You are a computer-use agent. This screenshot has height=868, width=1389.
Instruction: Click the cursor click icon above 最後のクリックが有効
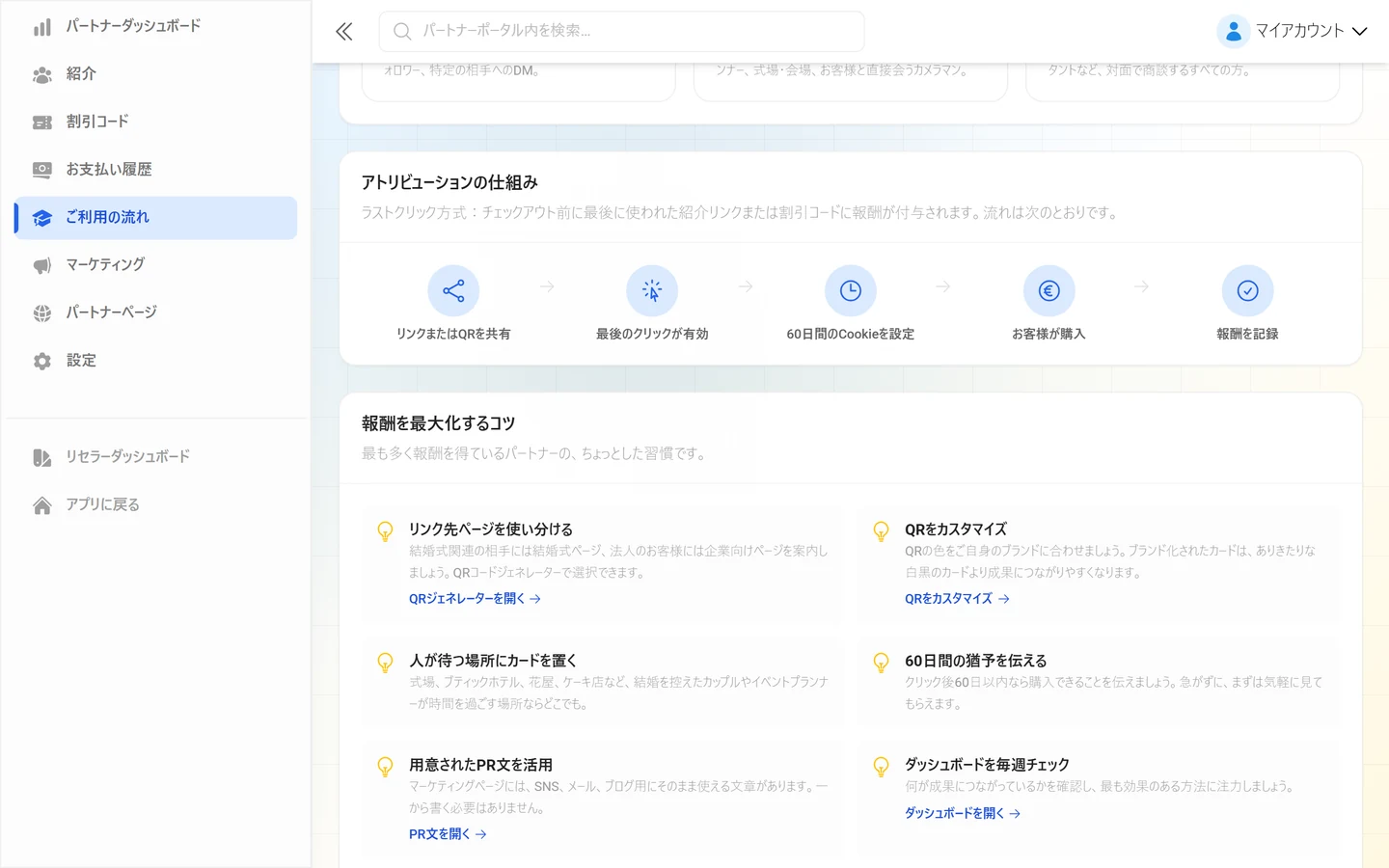click(x=652, y=290)
